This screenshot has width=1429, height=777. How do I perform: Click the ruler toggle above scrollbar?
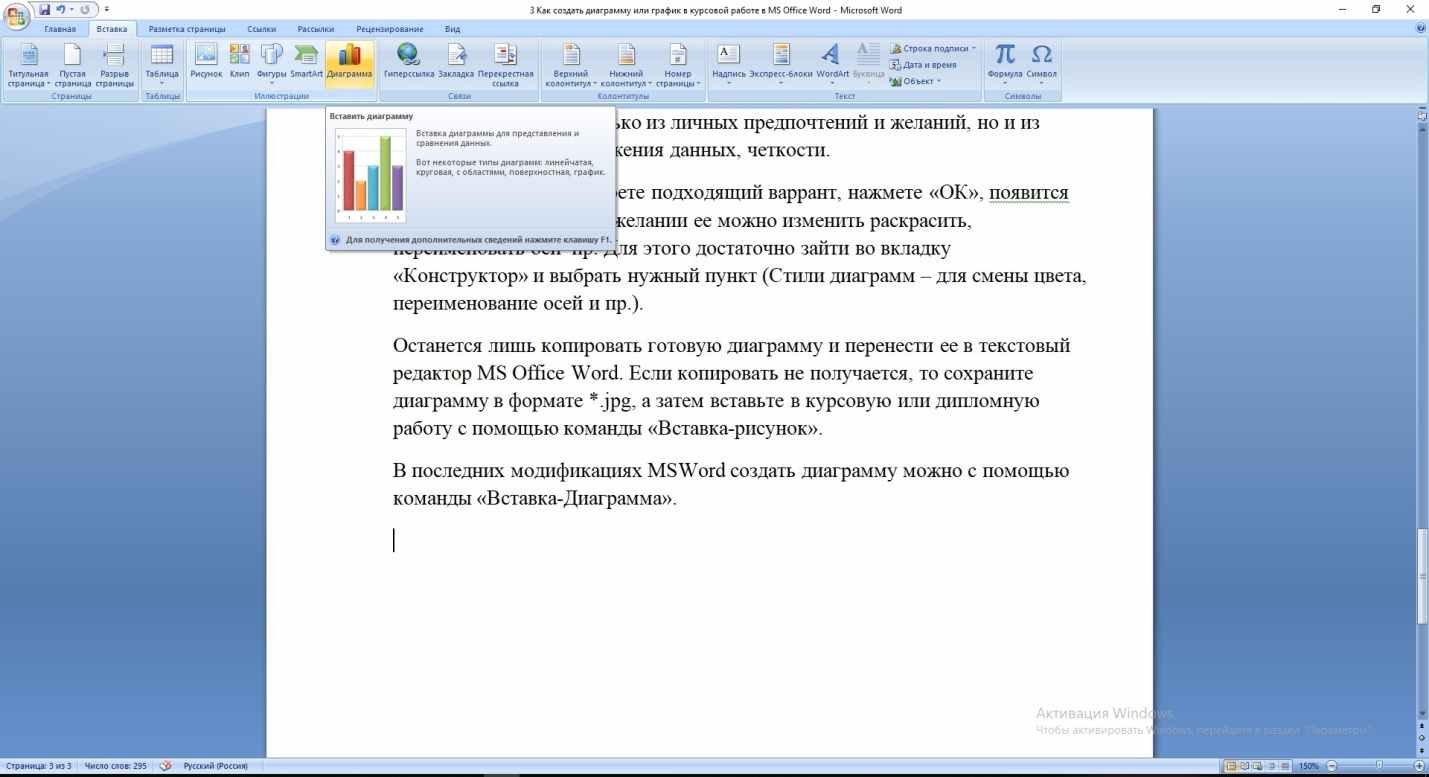pos(1422,115)
